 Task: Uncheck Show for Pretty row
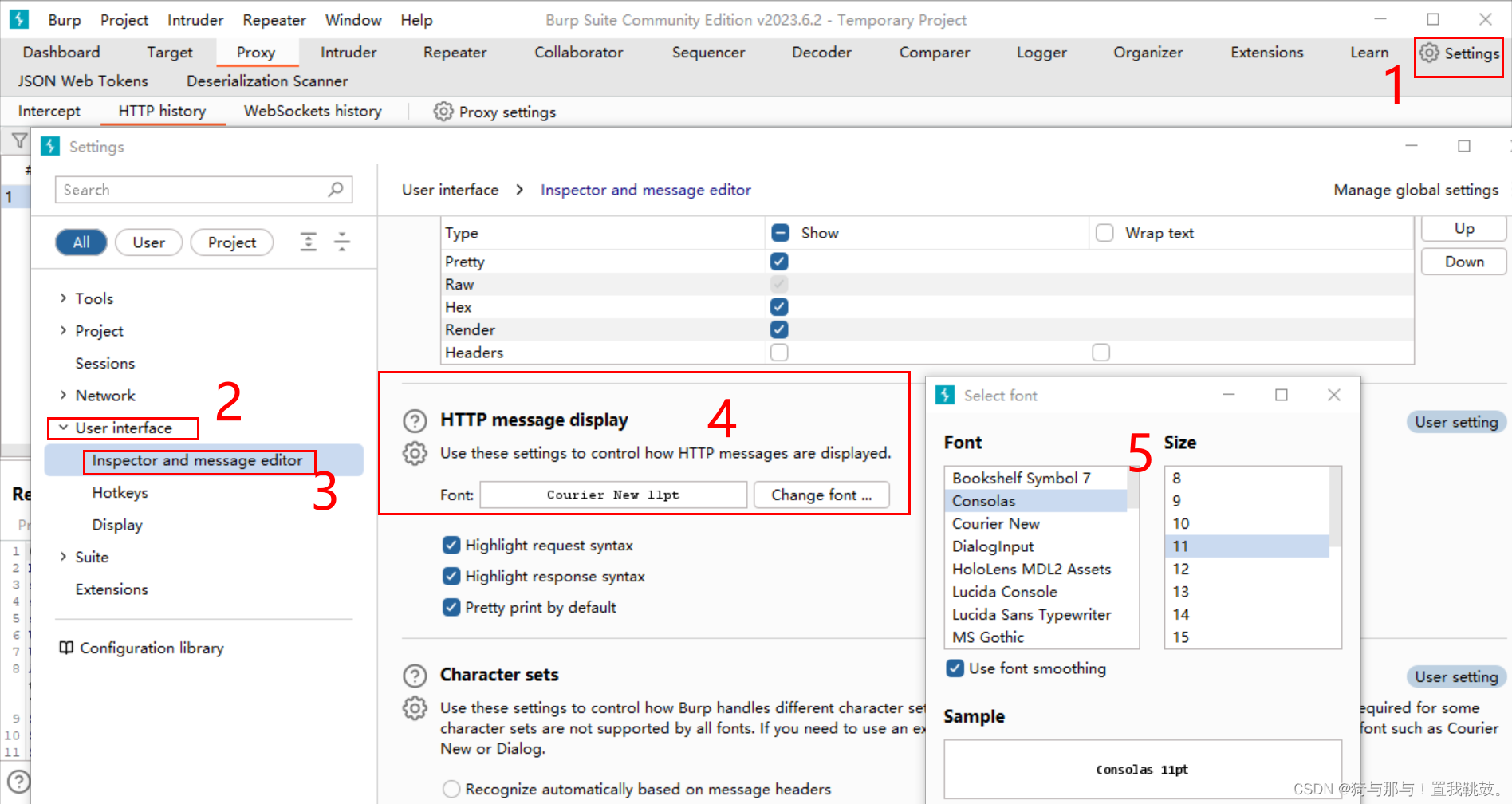(x=779, y=262)
